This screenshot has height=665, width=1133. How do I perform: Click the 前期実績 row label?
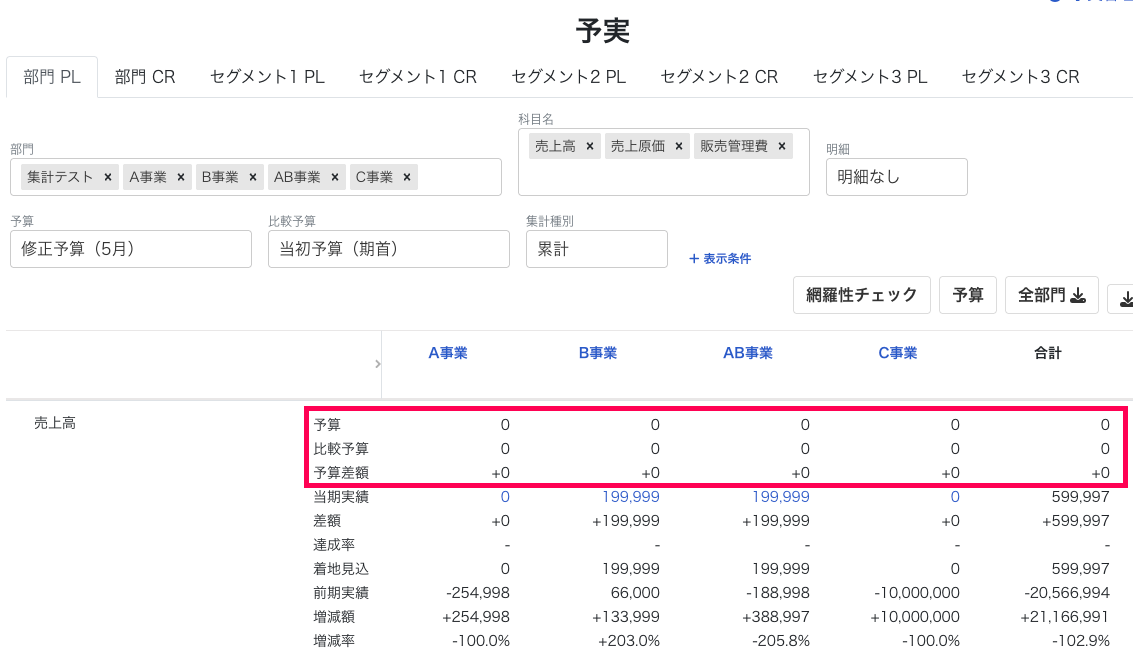pyautogui.click(x=341, y=593)
